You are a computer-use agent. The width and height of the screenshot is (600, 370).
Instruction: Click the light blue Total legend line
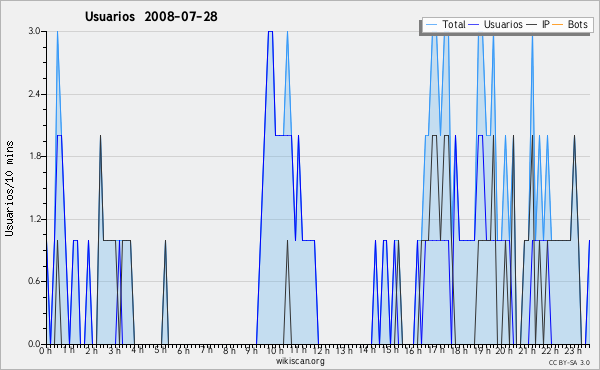(x=431, y=25)
